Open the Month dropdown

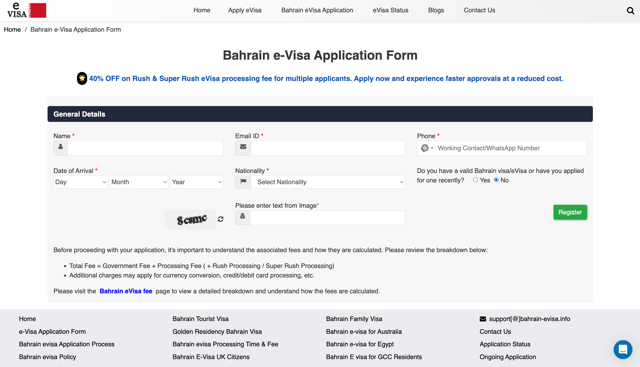click(139, 182)
